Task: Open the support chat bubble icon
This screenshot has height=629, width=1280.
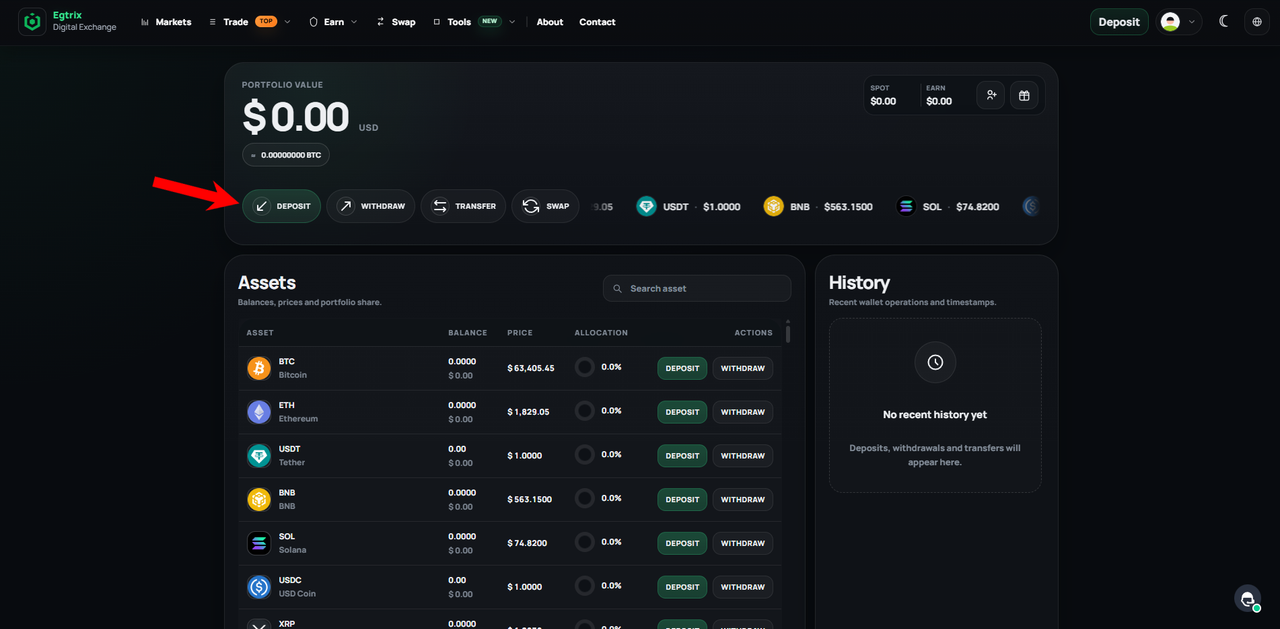Action: pyautogui.click(x=1247, y=598)
